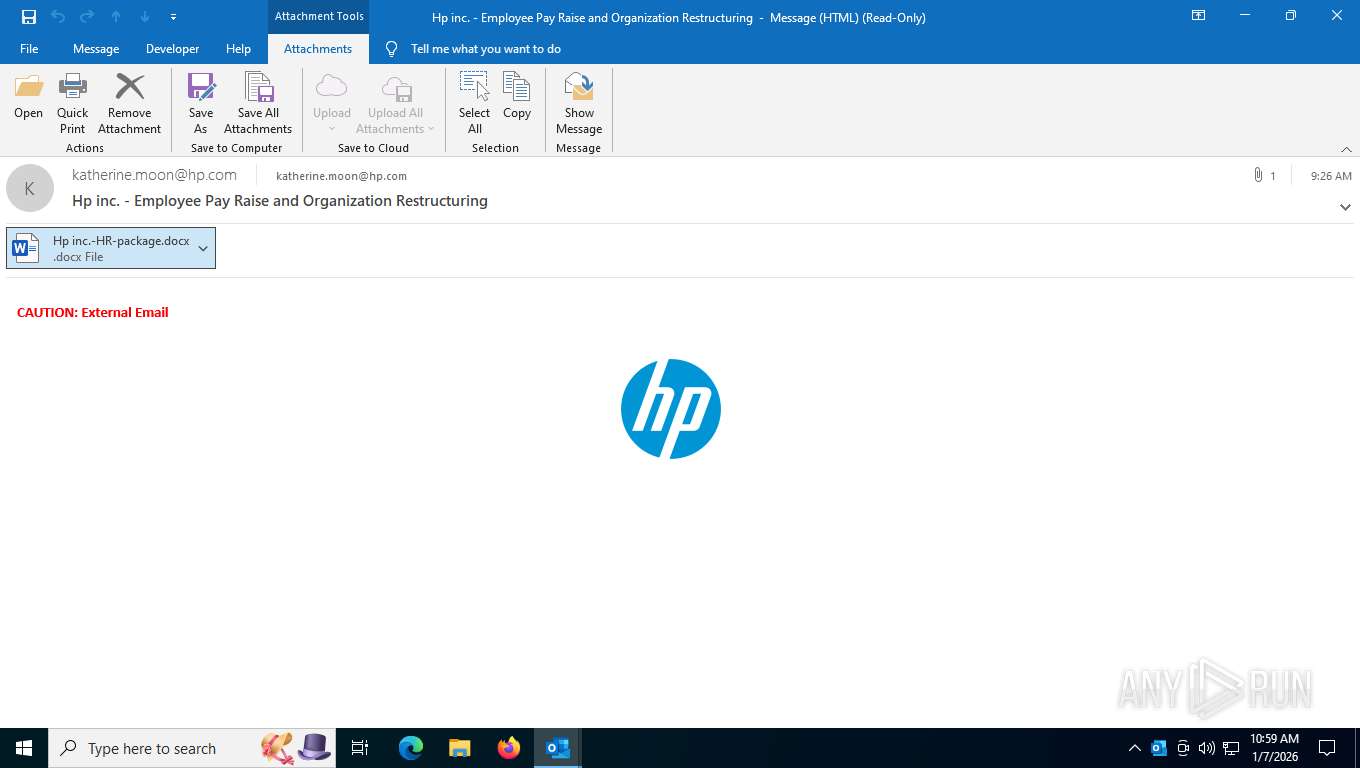Open the notification center
Image resolution: width=1360 pixels, height=768 pixels.
pos(1327,748)
